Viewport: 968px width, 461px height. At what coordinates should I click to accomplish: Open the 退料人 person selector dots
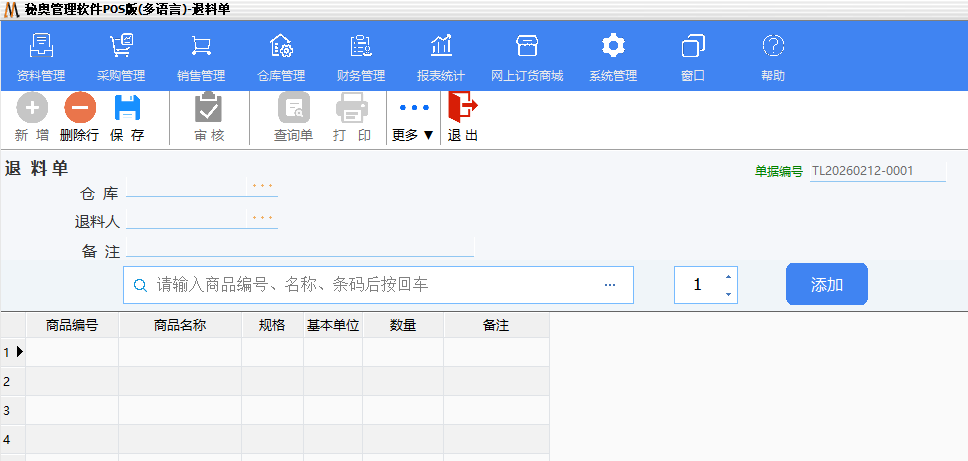point(262,218)
